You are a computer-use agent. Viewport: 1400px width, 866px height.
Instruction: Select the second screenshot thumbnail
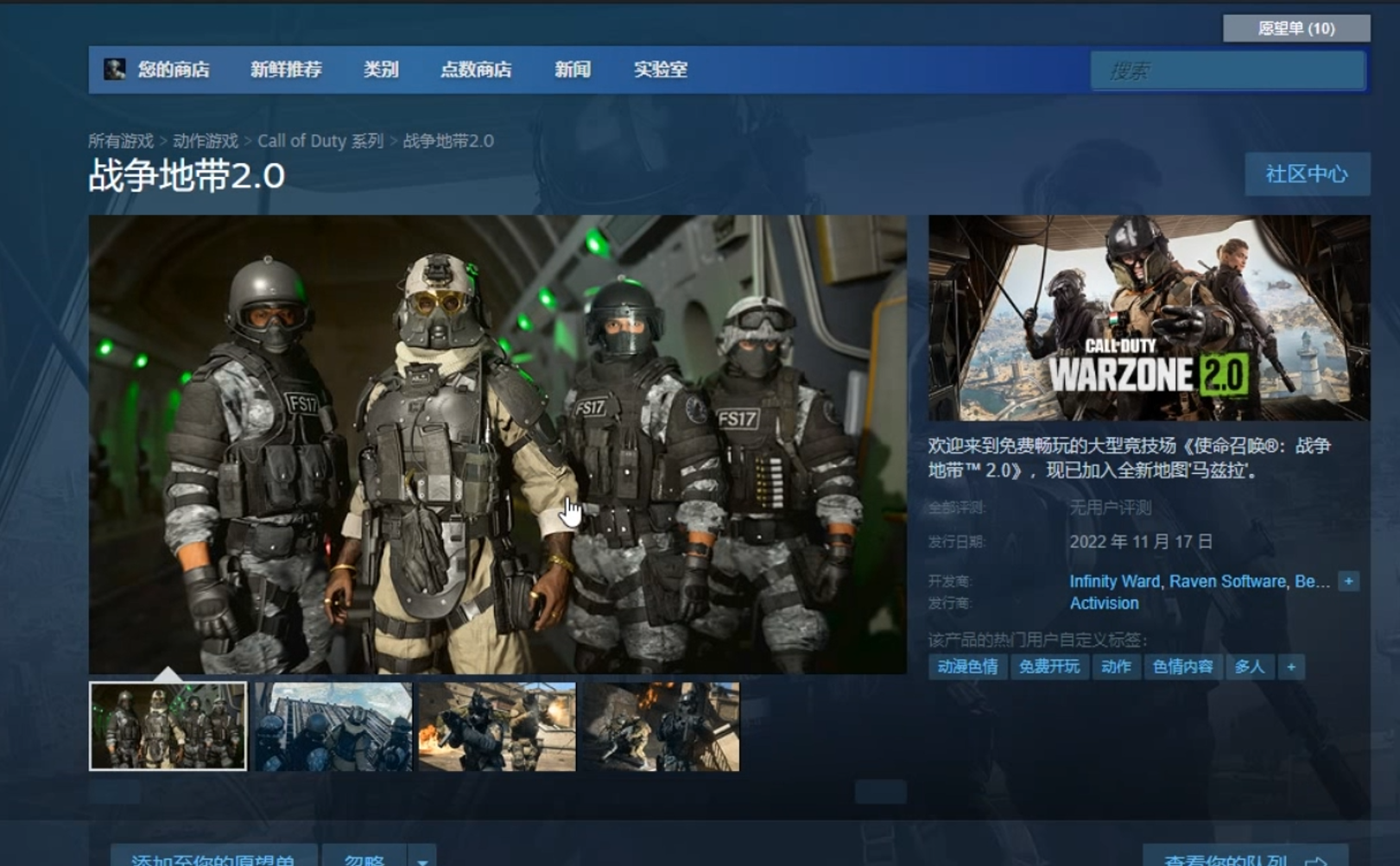pos(333,726)
